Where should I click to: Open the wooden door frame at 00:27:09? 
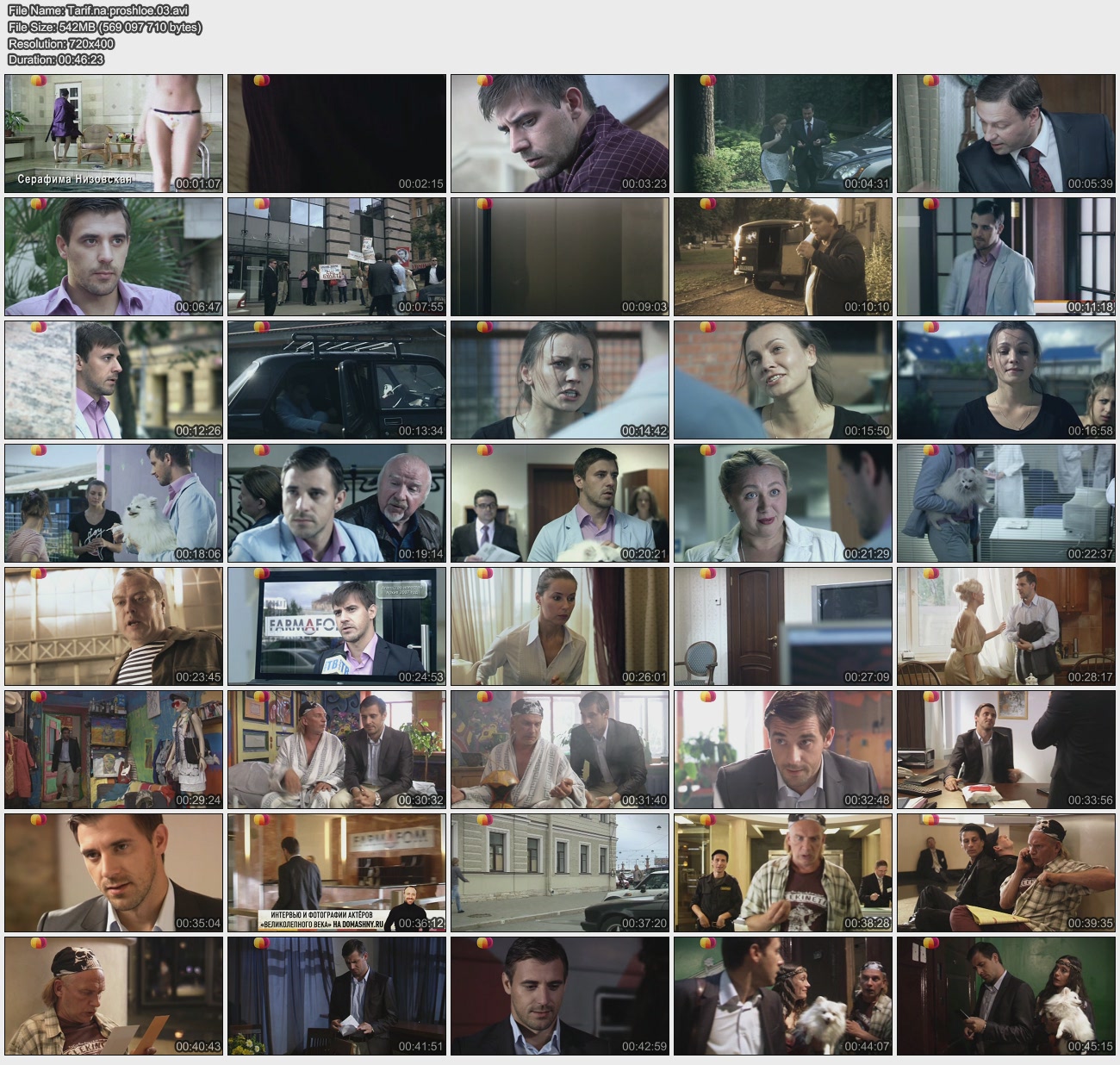(x=782, y=626)
